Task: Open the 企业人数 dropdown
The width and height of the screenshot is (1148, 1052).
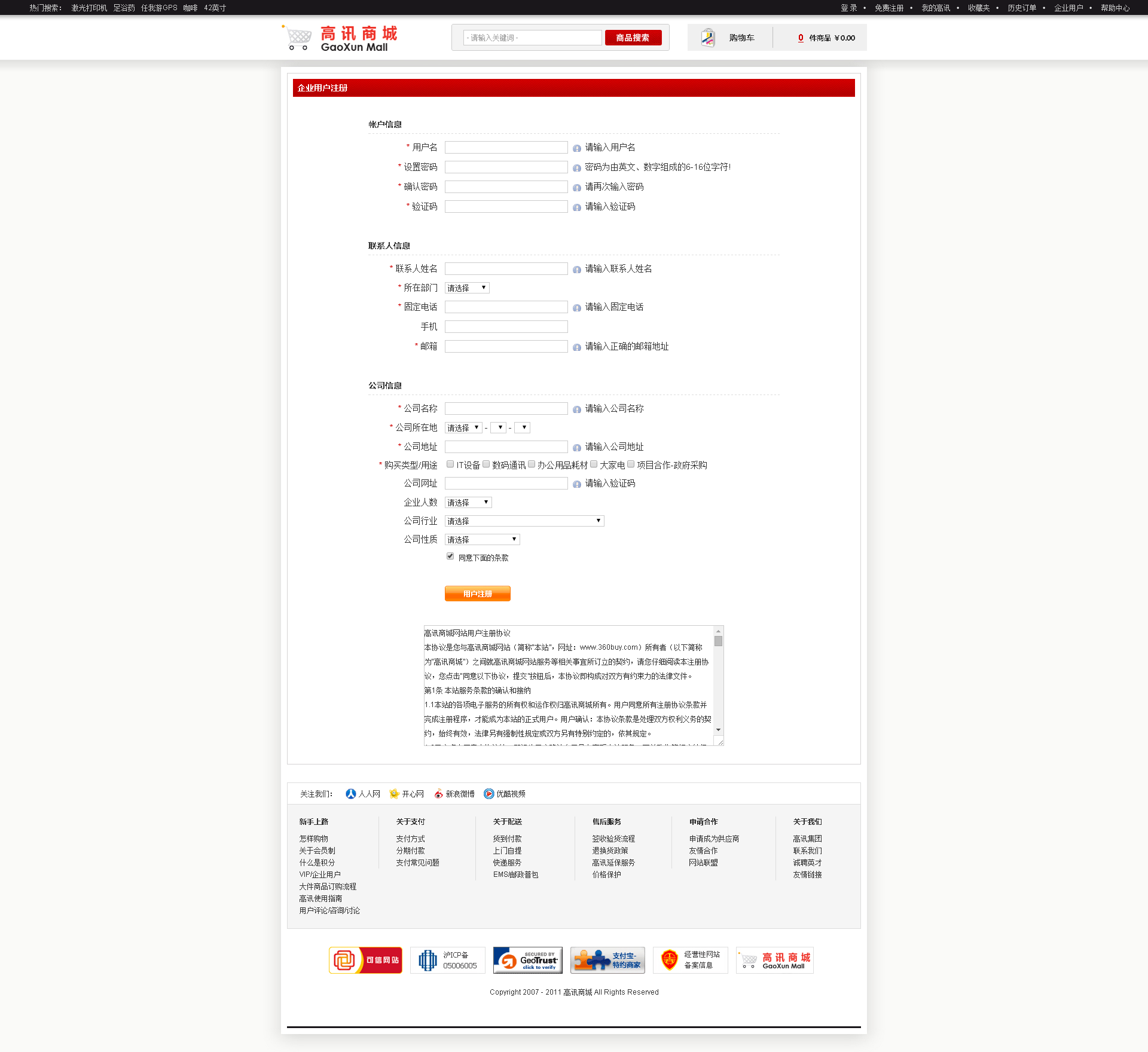Action: pyautogui.click(x=468, y=503)
